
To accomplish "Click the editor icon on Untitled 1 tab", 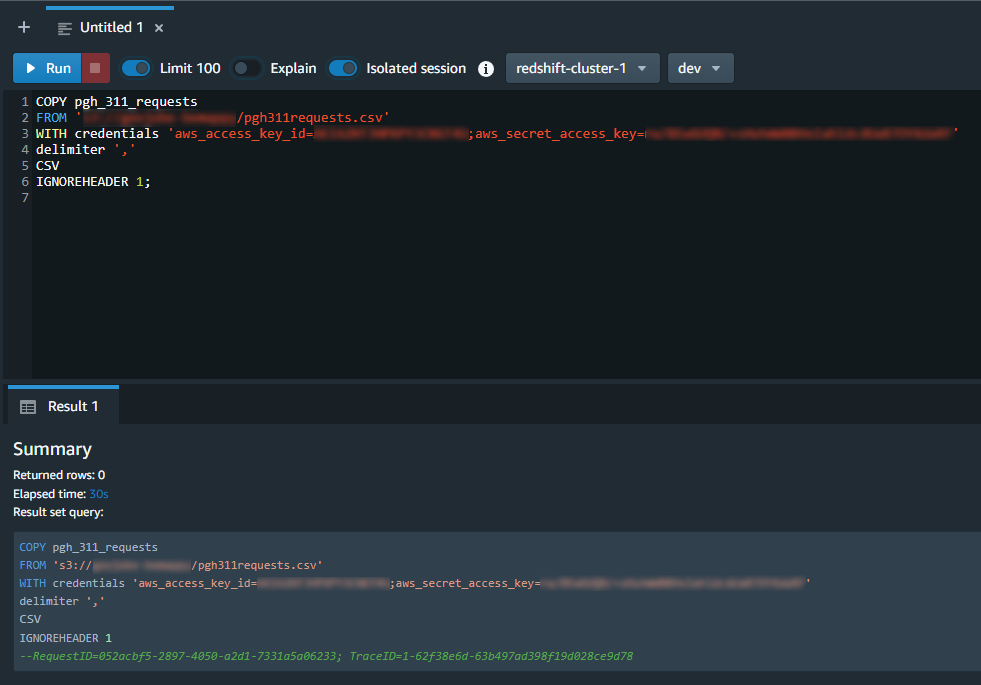I will point(65,28).
